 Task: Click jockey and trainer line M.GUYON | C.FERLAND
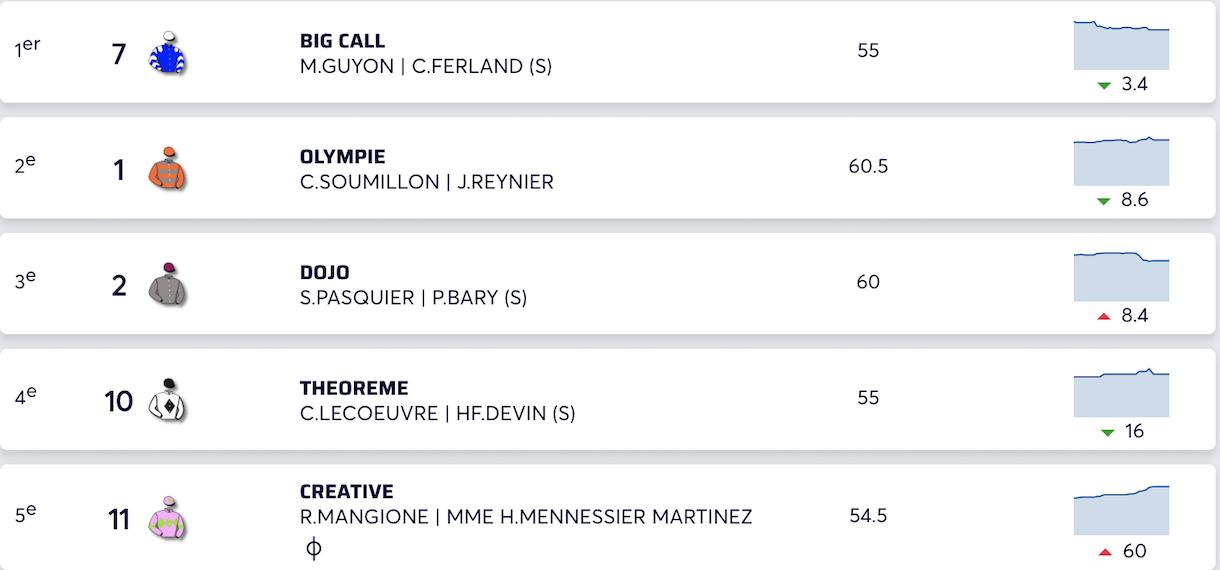425,67
